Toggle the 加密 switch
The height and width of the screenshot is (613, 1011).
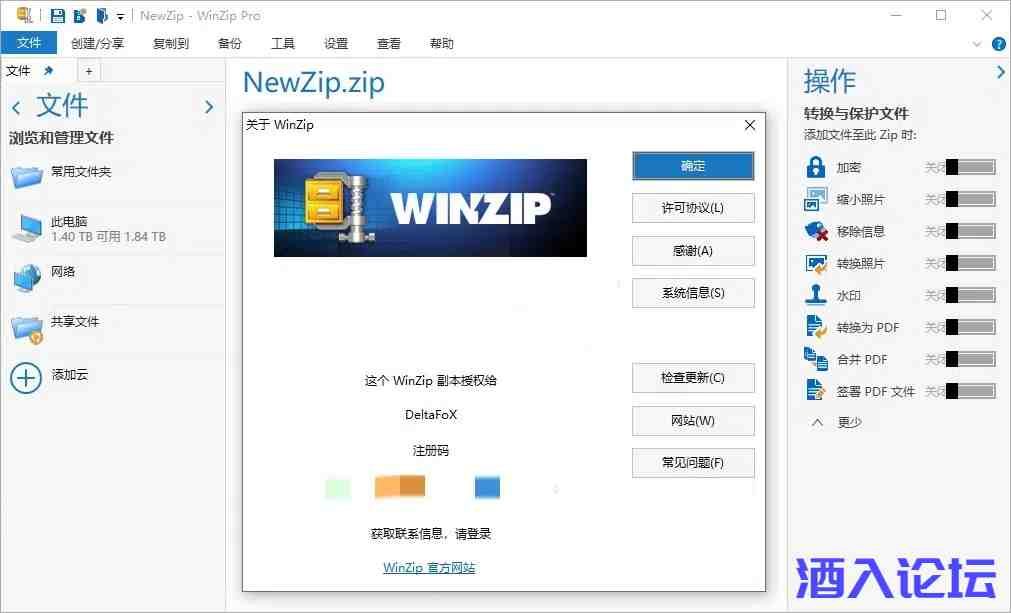click(x=971, y=168)
